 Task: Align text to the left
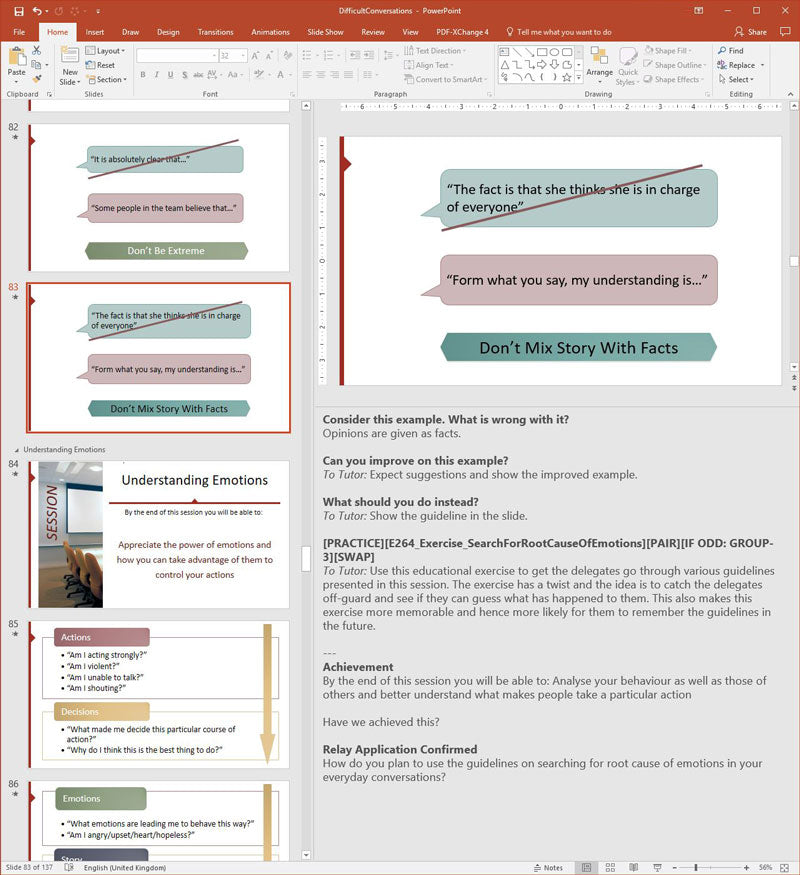307,74
